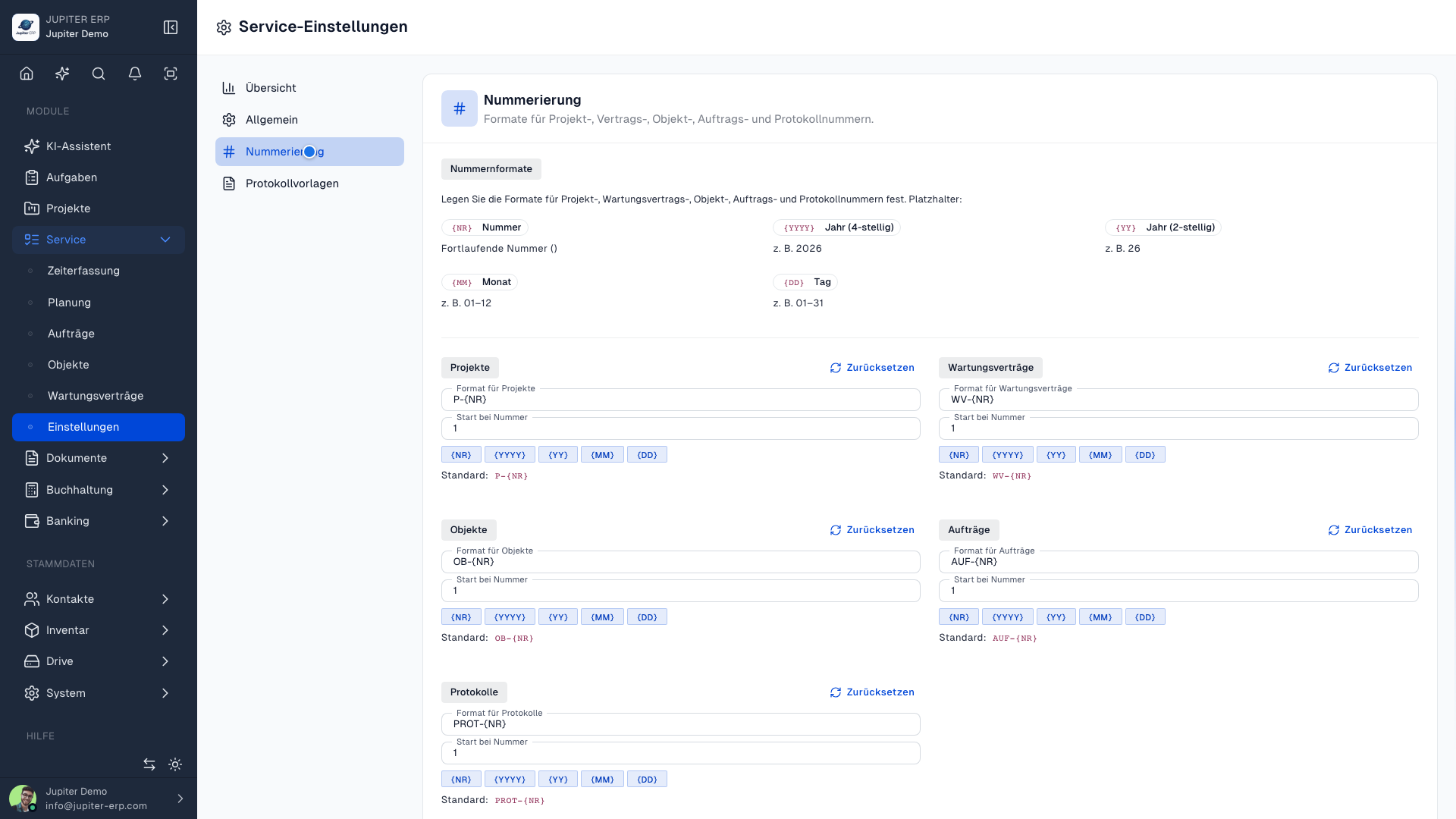Open the Übersicht settings tab

point(309,88)
